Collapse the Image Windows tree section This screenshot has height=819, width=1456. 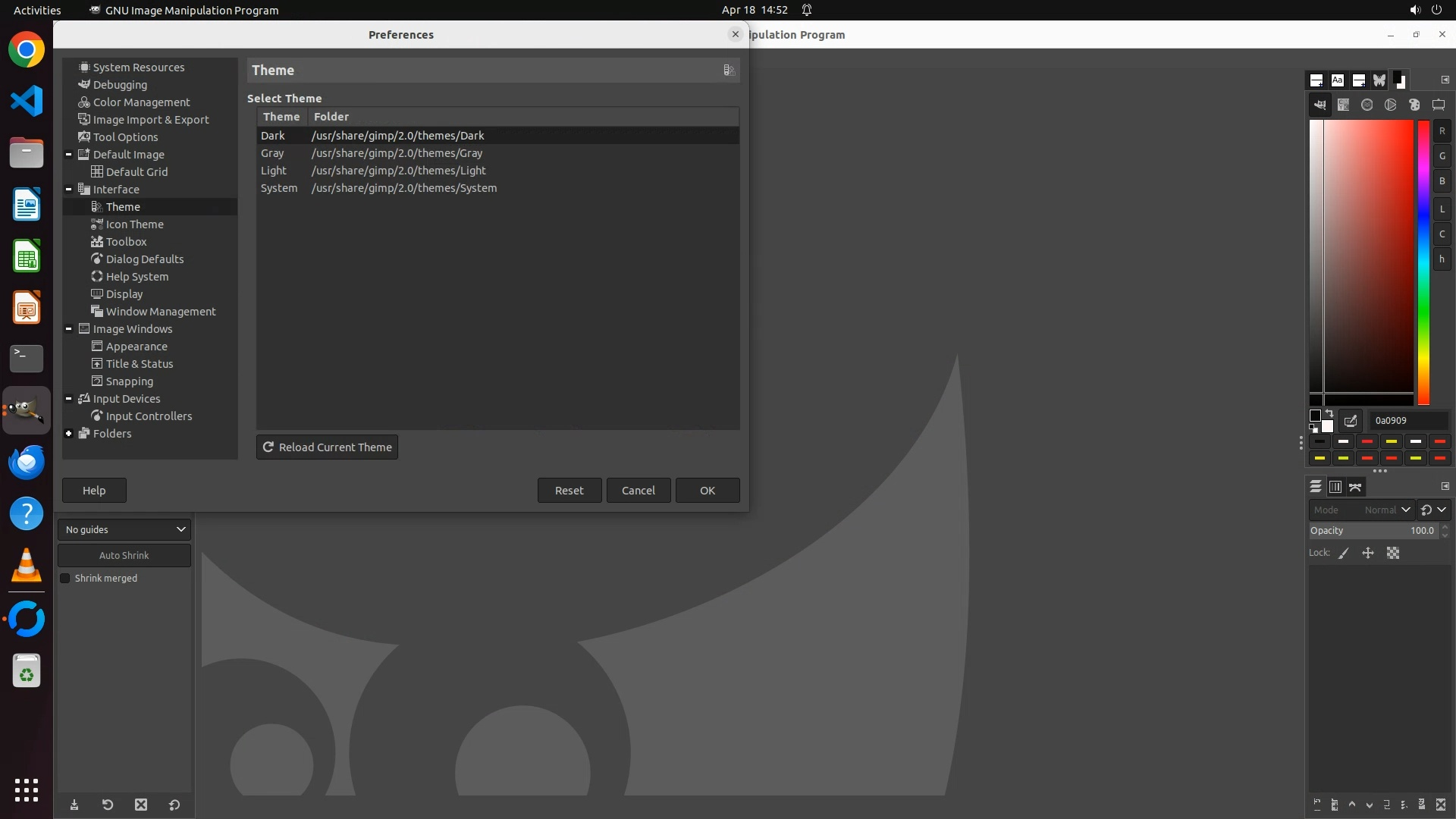(69, 329)
